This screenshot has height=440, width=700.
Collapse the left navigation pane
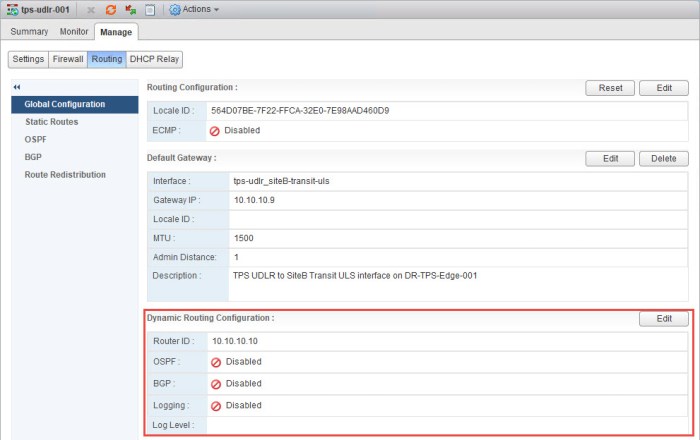click(x=17, y=87)
